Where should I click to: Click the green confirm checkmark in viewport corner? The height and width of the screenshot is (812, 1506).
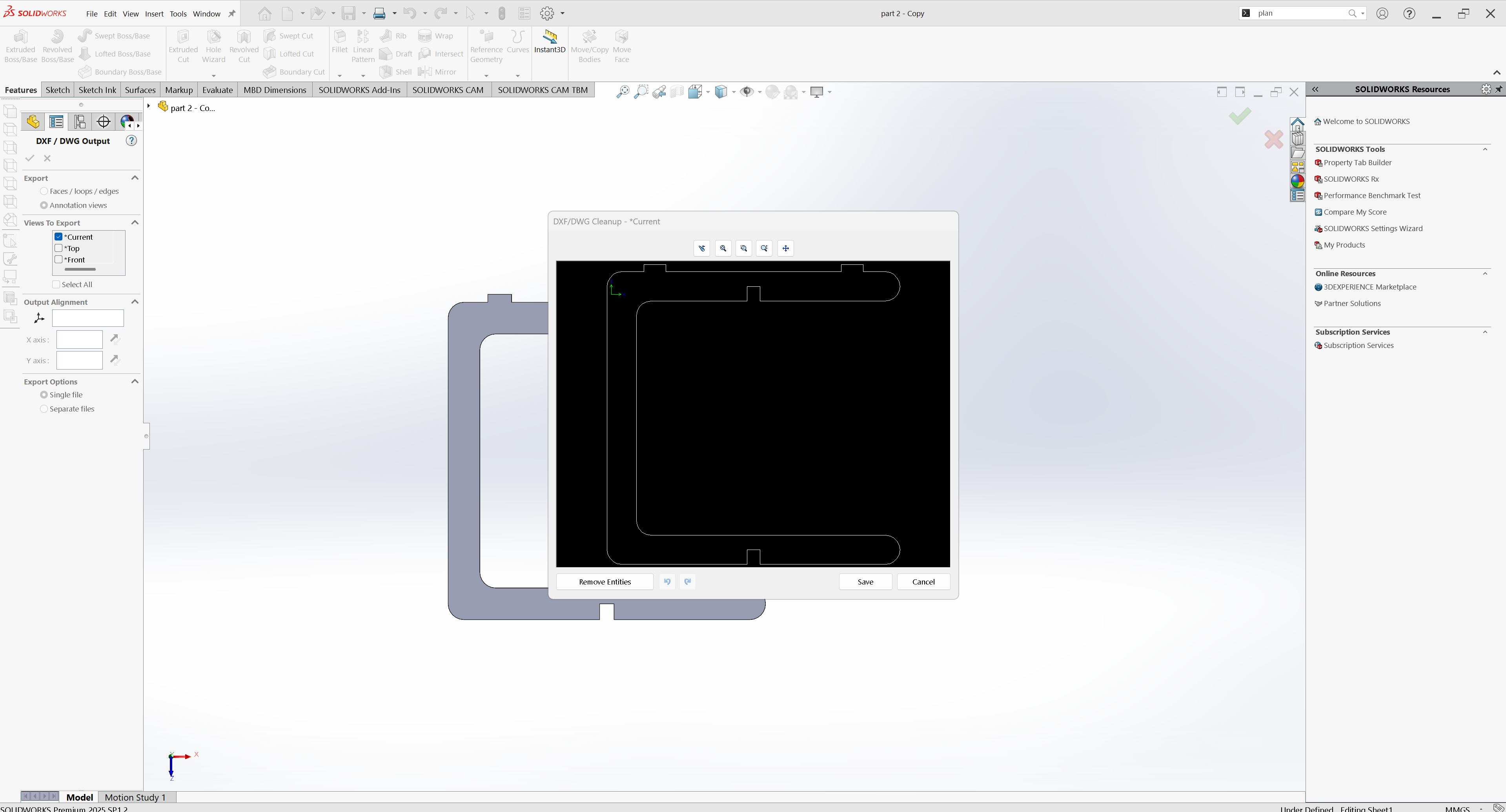1239,117
